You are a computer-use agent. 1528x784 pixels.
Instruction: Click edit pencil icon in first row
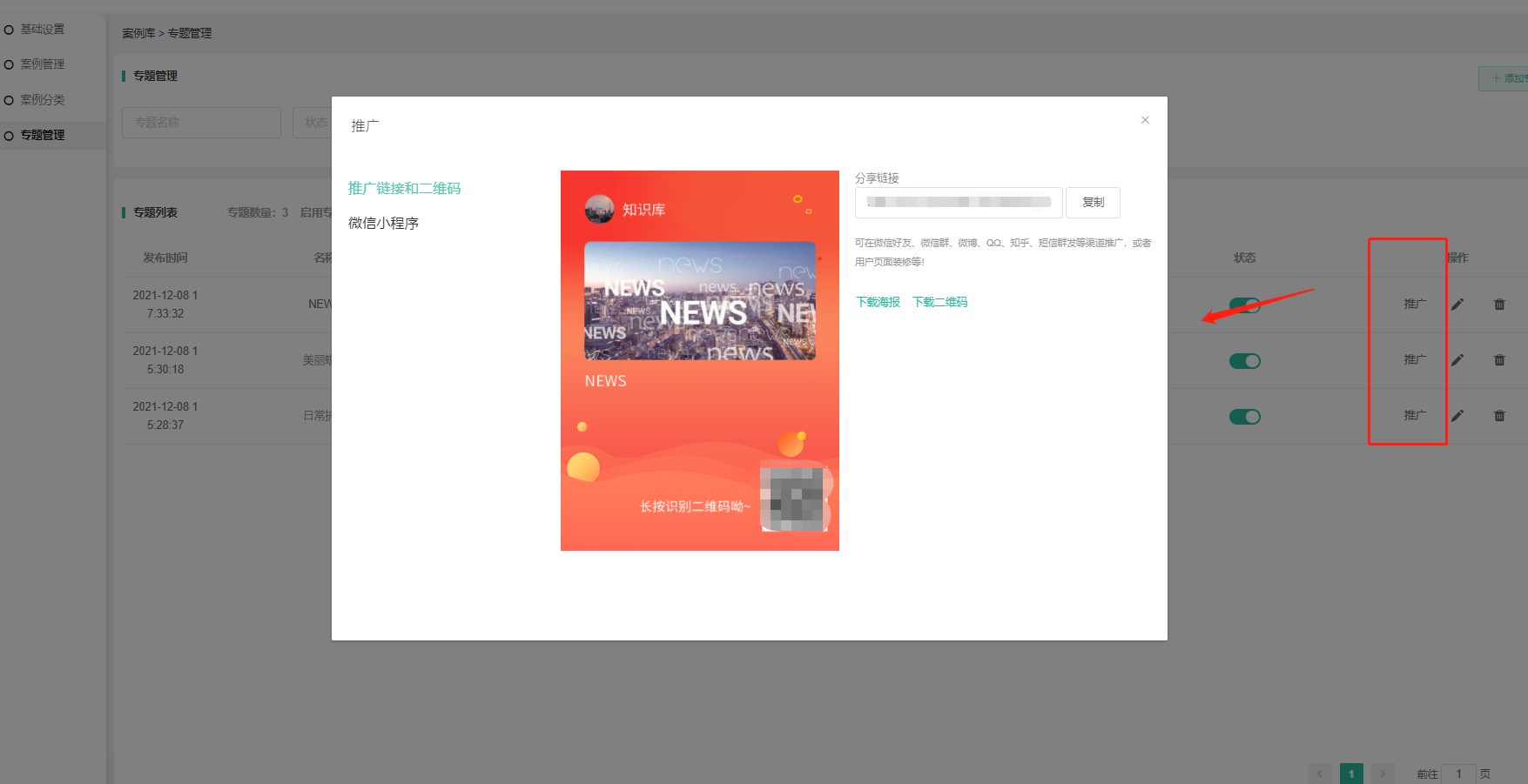coord(1457,305)
